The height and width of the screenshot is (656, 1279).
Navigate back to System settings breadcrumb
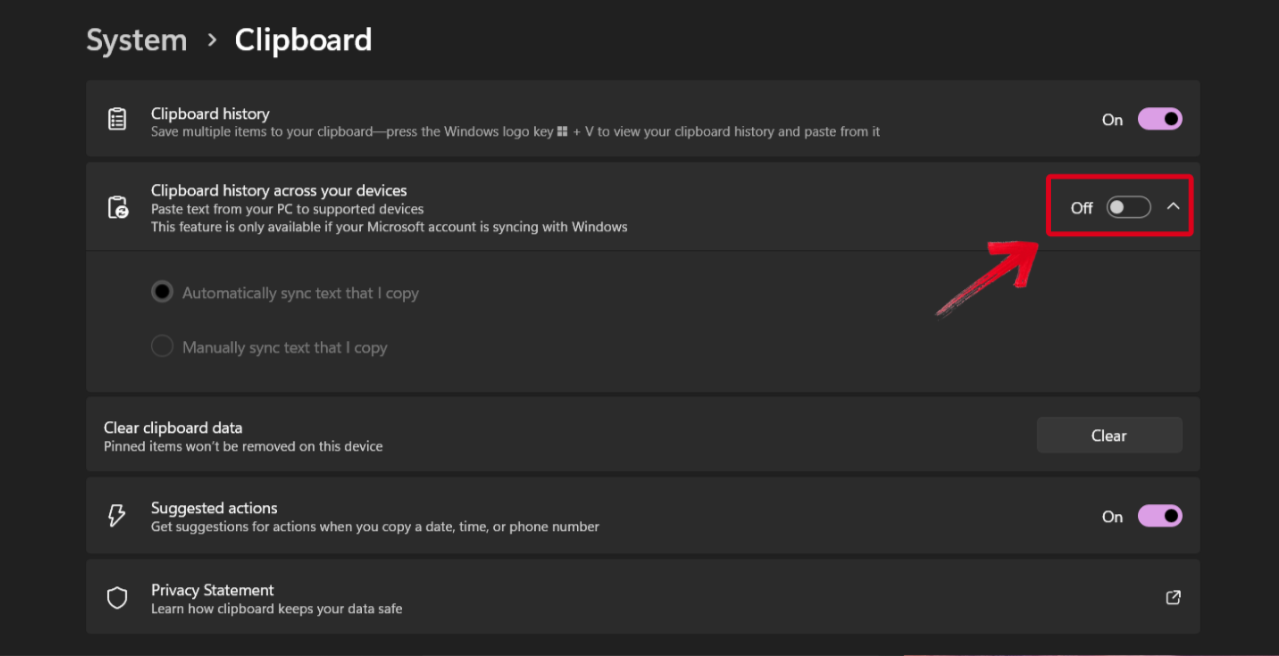136,40
